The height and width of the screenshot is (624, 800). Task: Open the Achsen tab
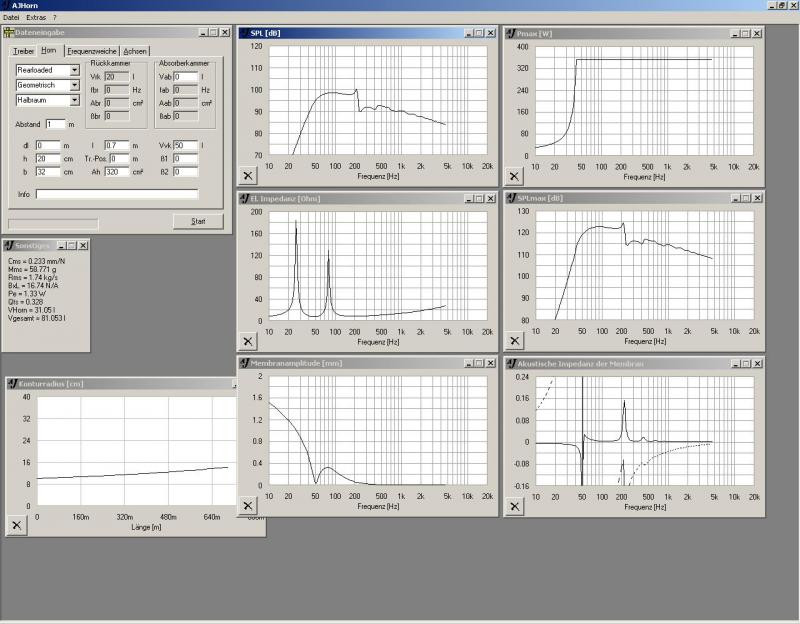coord(135,51)
